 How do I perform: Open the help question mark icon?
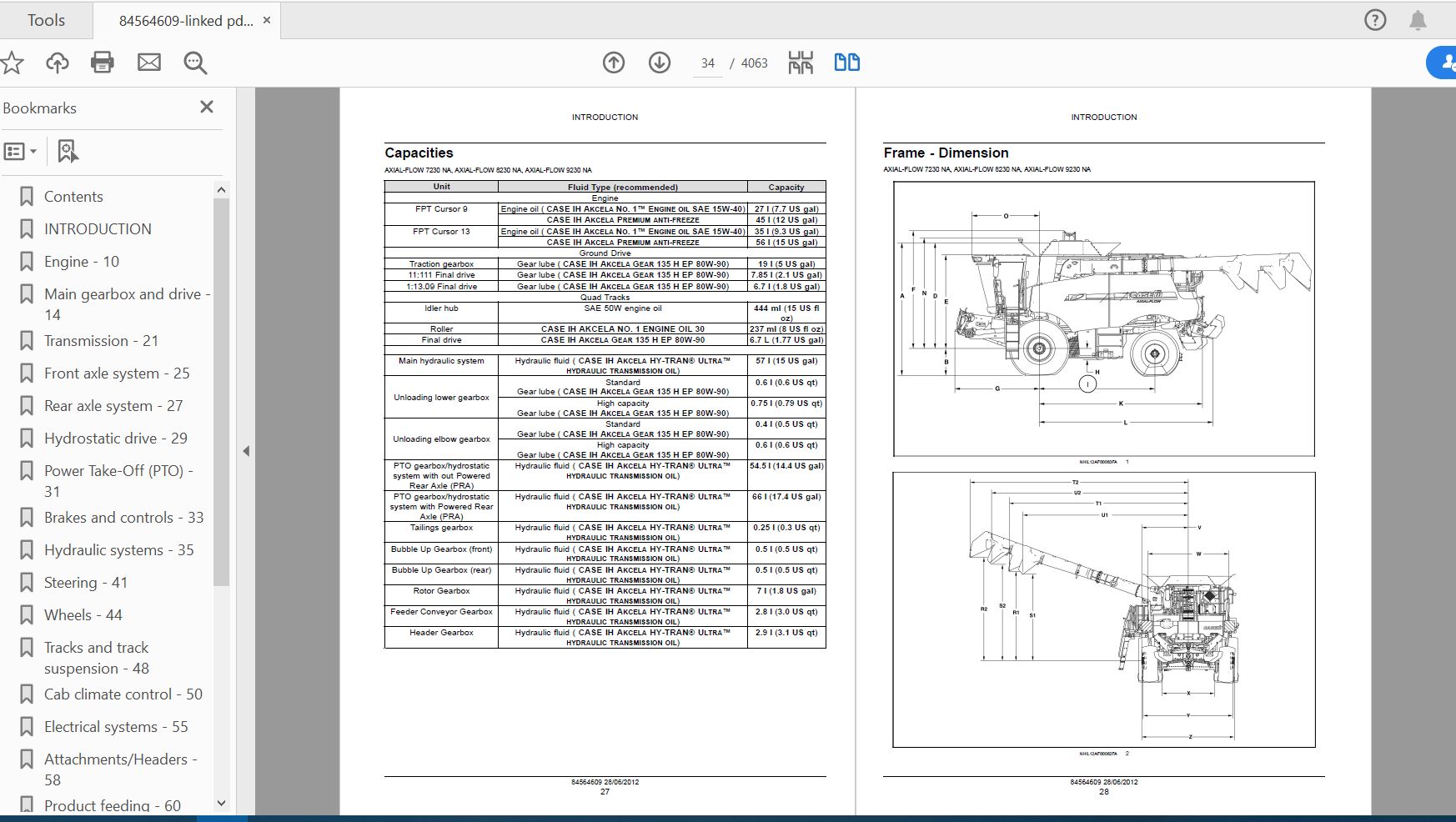(x=1375, y=20)
